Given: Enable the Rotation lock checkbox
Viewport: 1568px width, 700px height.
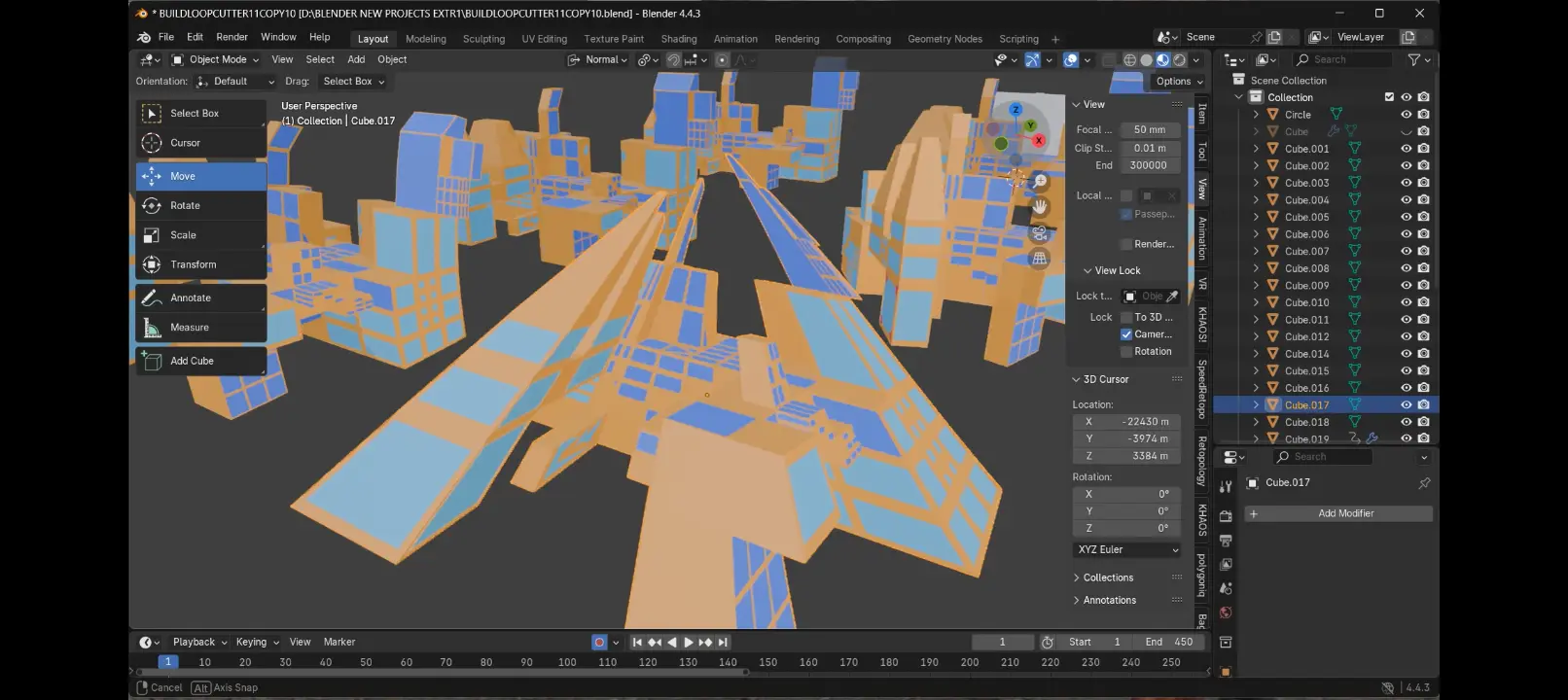Looking at the screenshot, I should 1126,352.
